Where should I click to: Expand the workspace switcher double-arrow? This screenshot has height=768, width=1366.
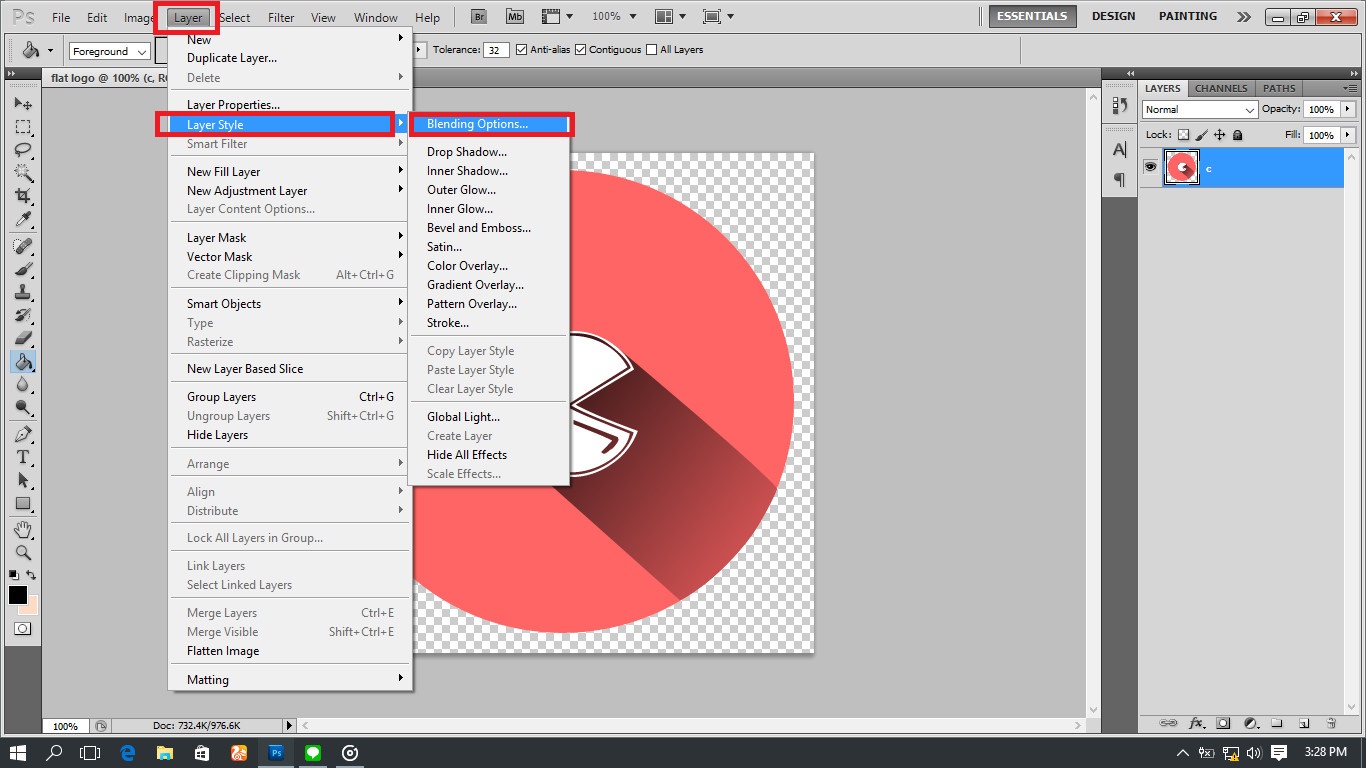pos(1243,17)
